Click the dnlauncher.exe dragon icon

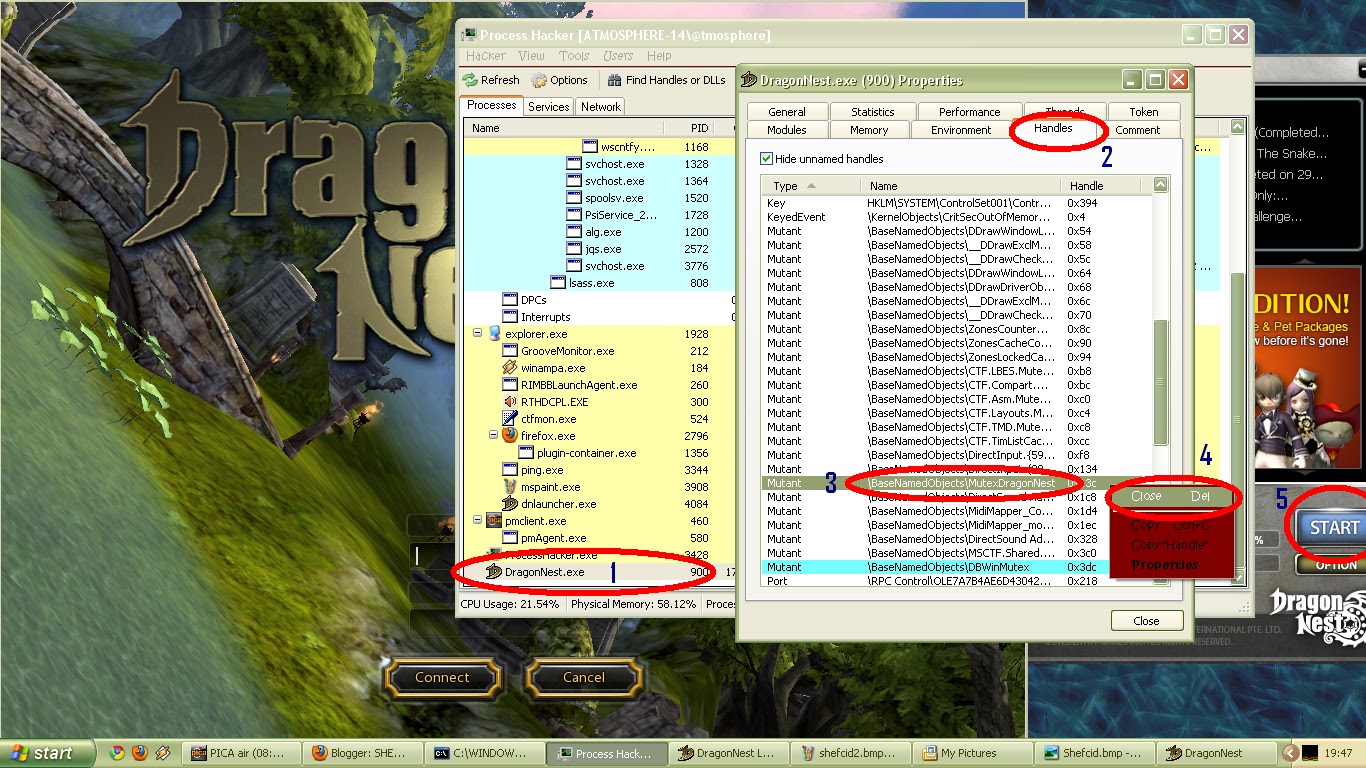[510, 504]
